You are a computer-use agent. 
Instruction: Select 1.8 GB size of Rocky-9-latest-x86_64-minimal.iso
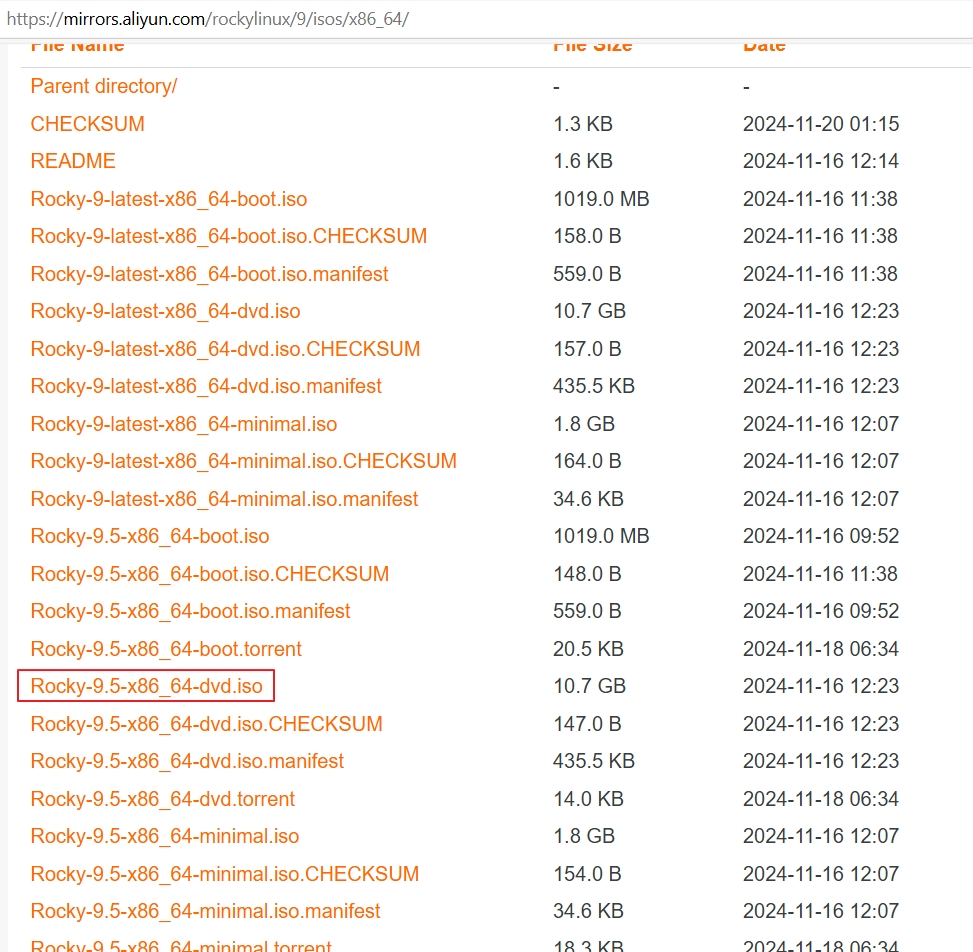pyautogui.click(x=584, y=424)
